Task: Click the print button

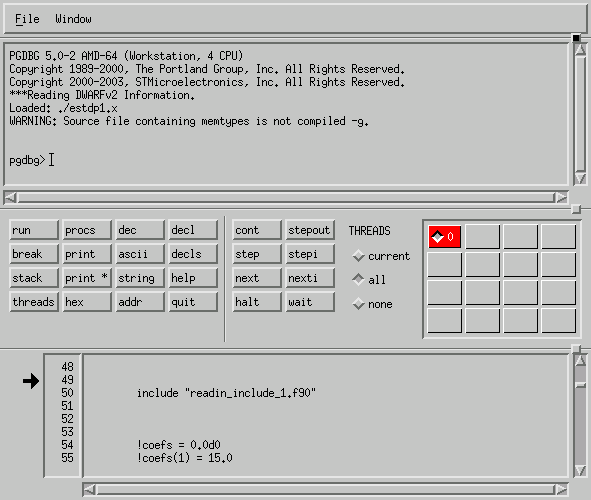Action: tap(87, 254)
